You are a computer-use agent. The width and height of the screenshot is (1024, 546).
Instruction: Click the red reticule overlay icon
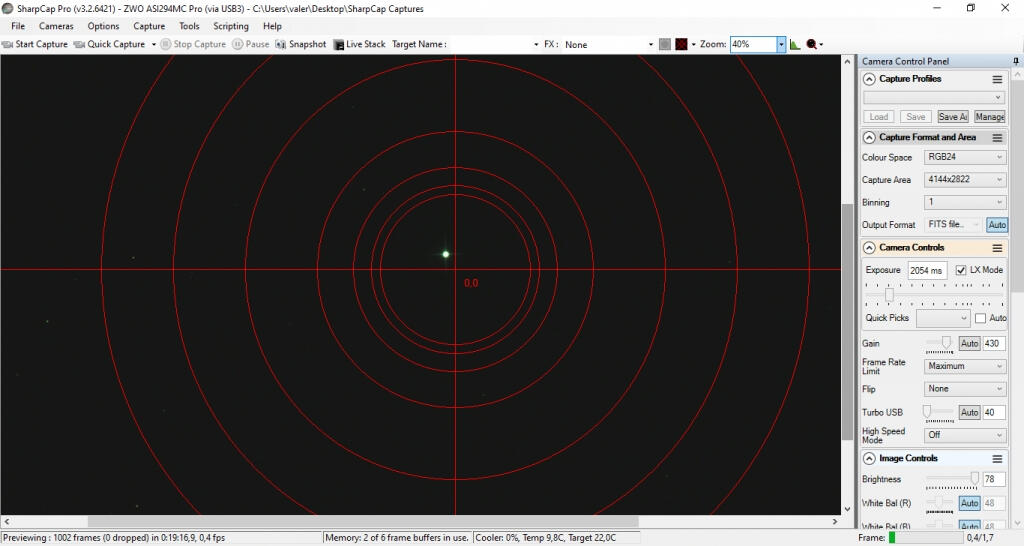[681, 44]
